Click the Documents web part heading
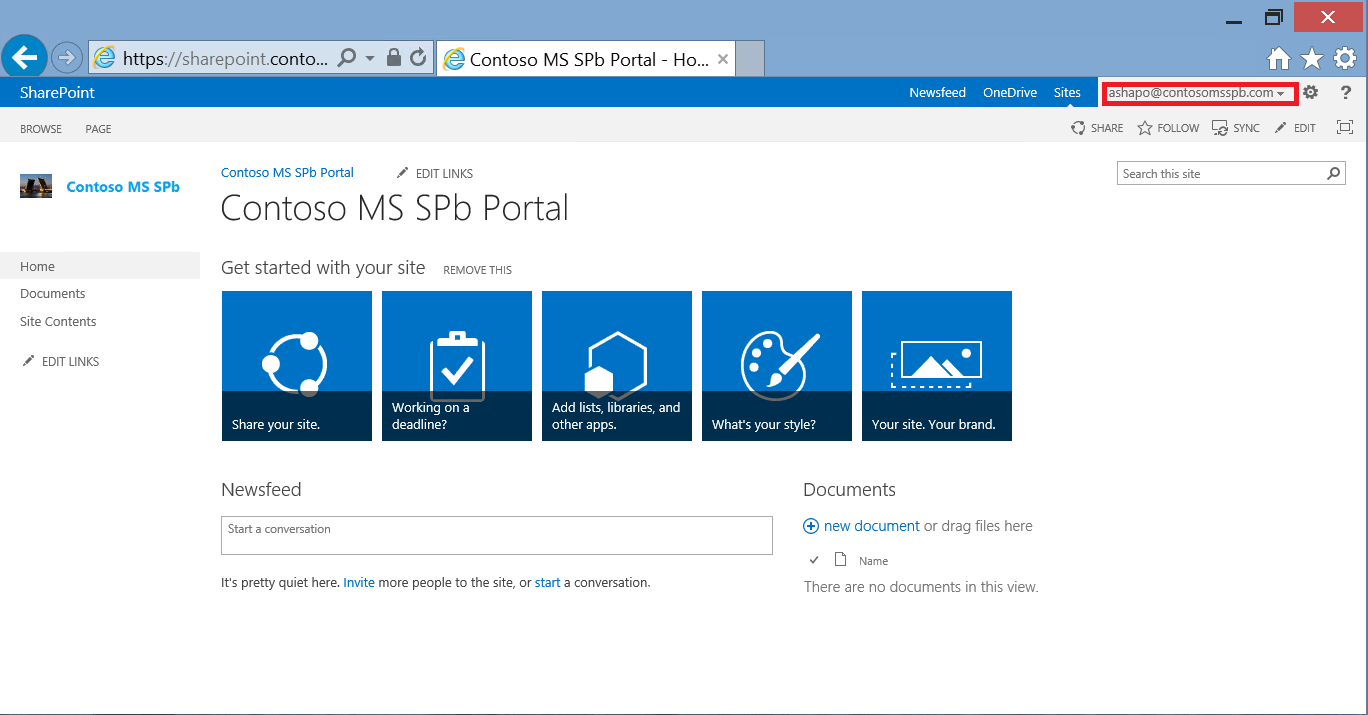The width and height of the screenshot is (1368, 715). [849, 490]
